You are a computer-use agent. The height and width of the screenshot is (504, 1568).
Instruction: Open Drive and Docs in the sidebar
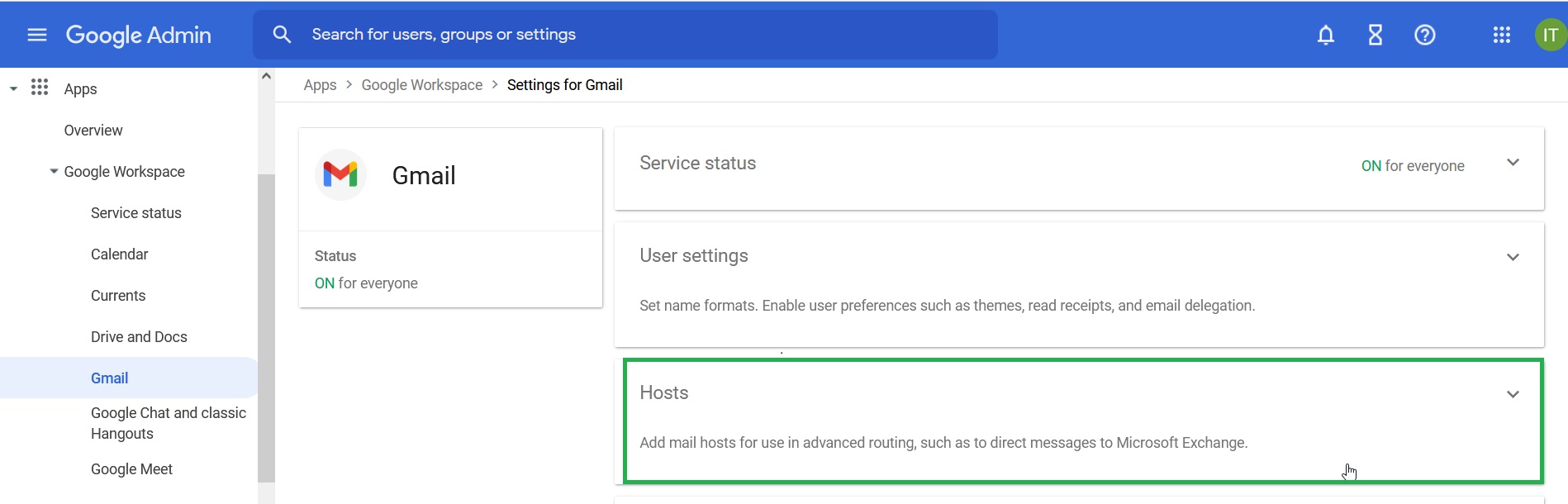pyautogui.click(x=139, y=337)
